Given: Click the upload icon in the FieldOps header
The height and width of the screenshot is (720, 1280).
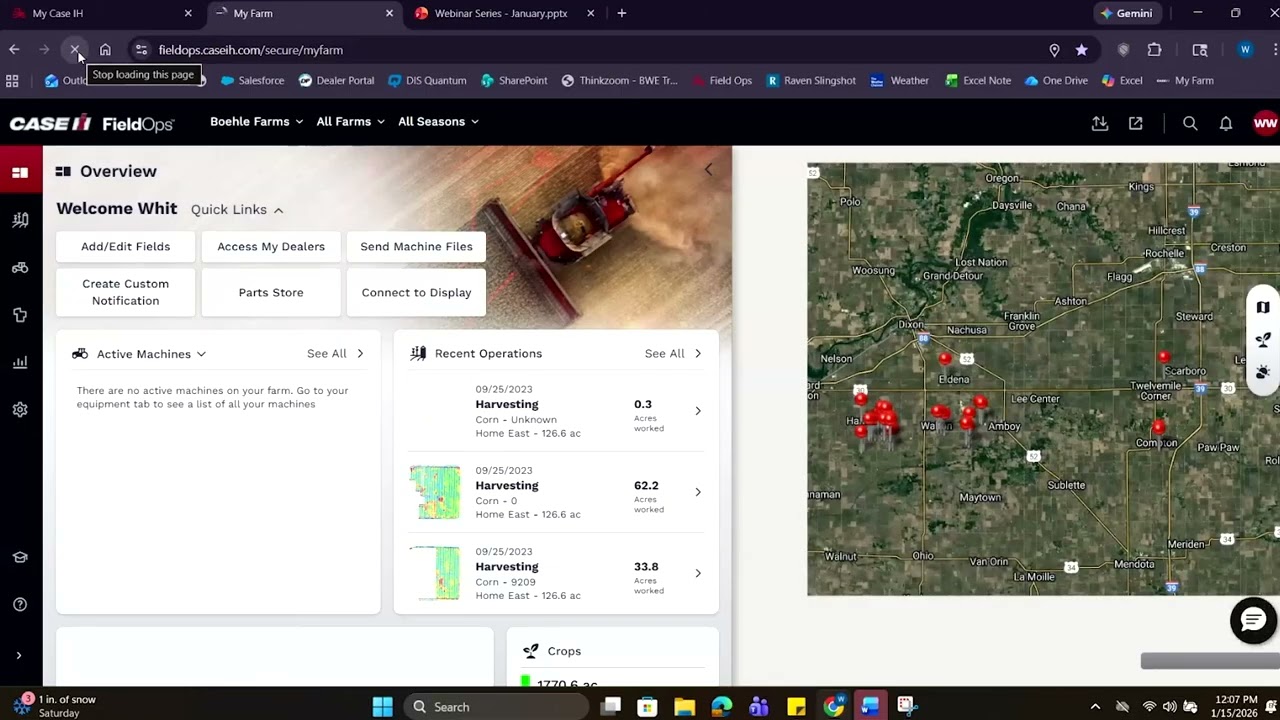Looking at the screenshot, I should point(1100,123).
